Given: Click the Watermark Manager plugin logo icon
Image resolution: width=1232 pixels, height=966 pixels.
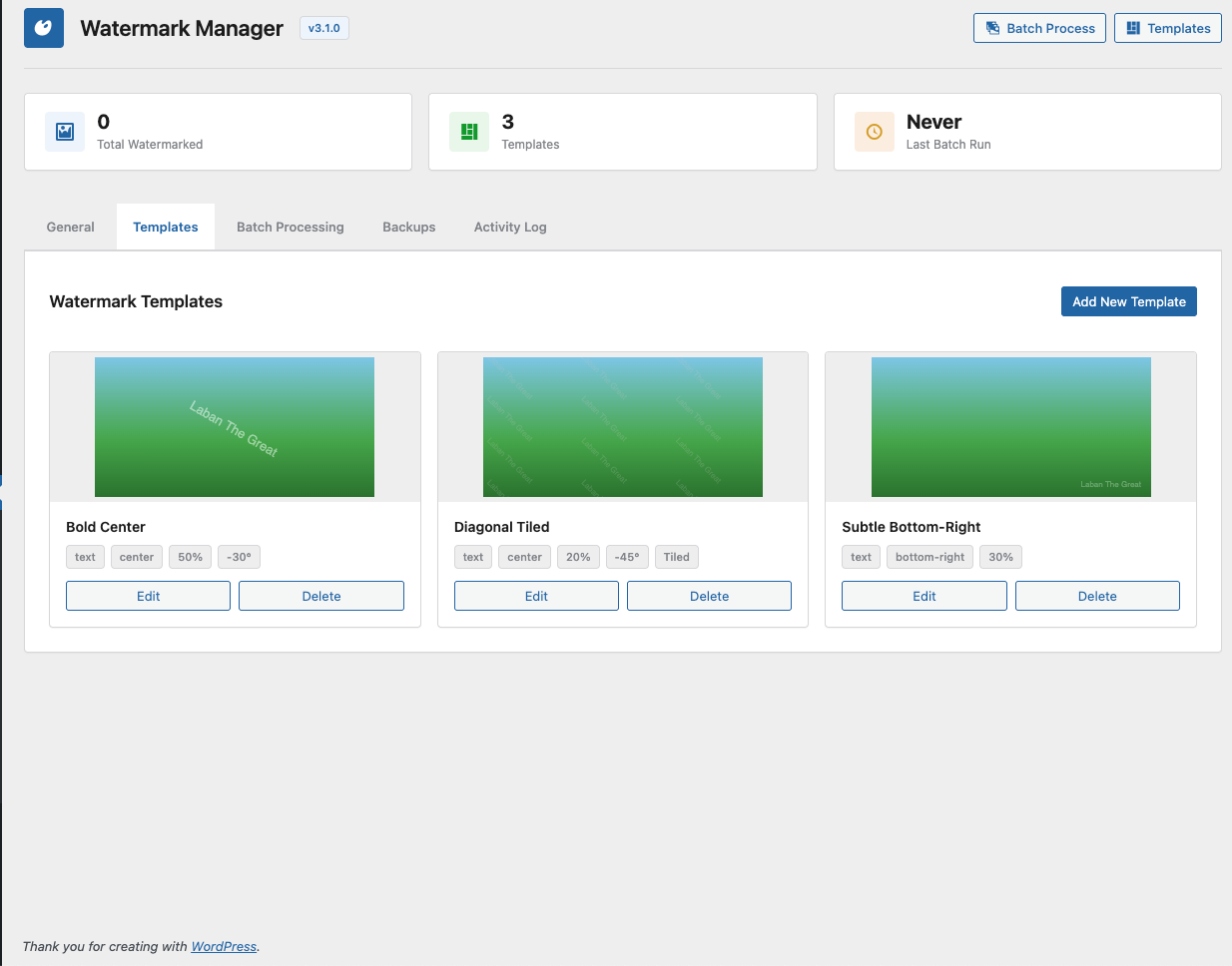Looking at the screenshot, I should pos(43,27).
